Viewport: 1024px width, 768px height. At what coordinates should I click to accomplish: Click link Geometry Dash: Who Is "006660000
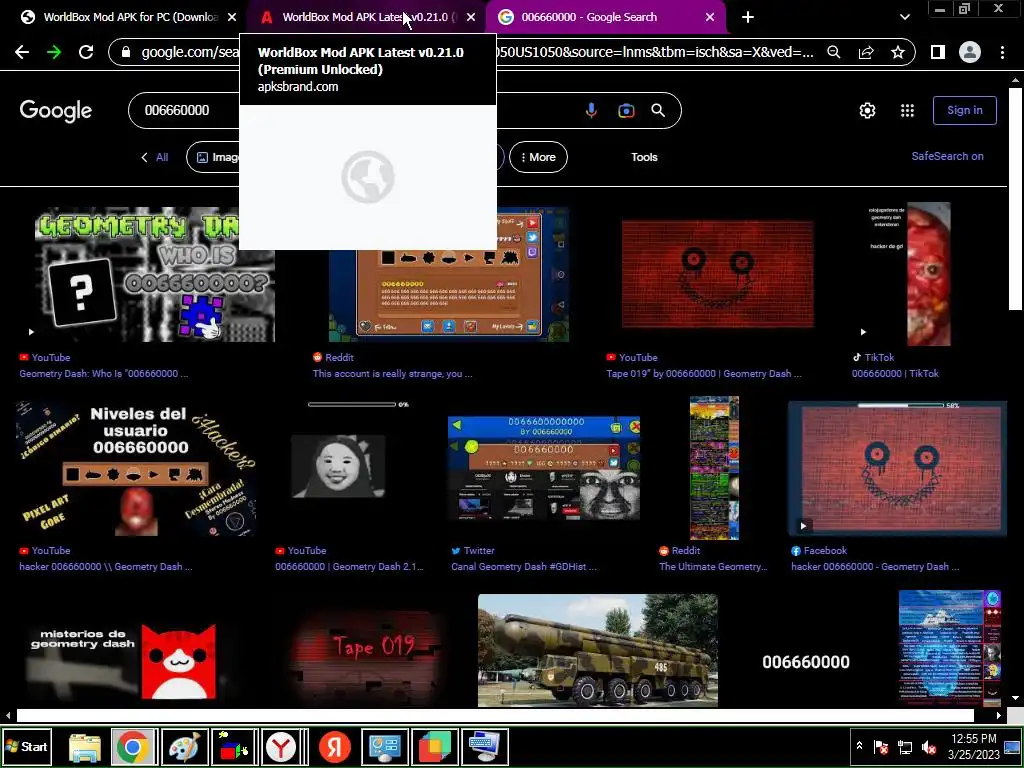(103, 374)
